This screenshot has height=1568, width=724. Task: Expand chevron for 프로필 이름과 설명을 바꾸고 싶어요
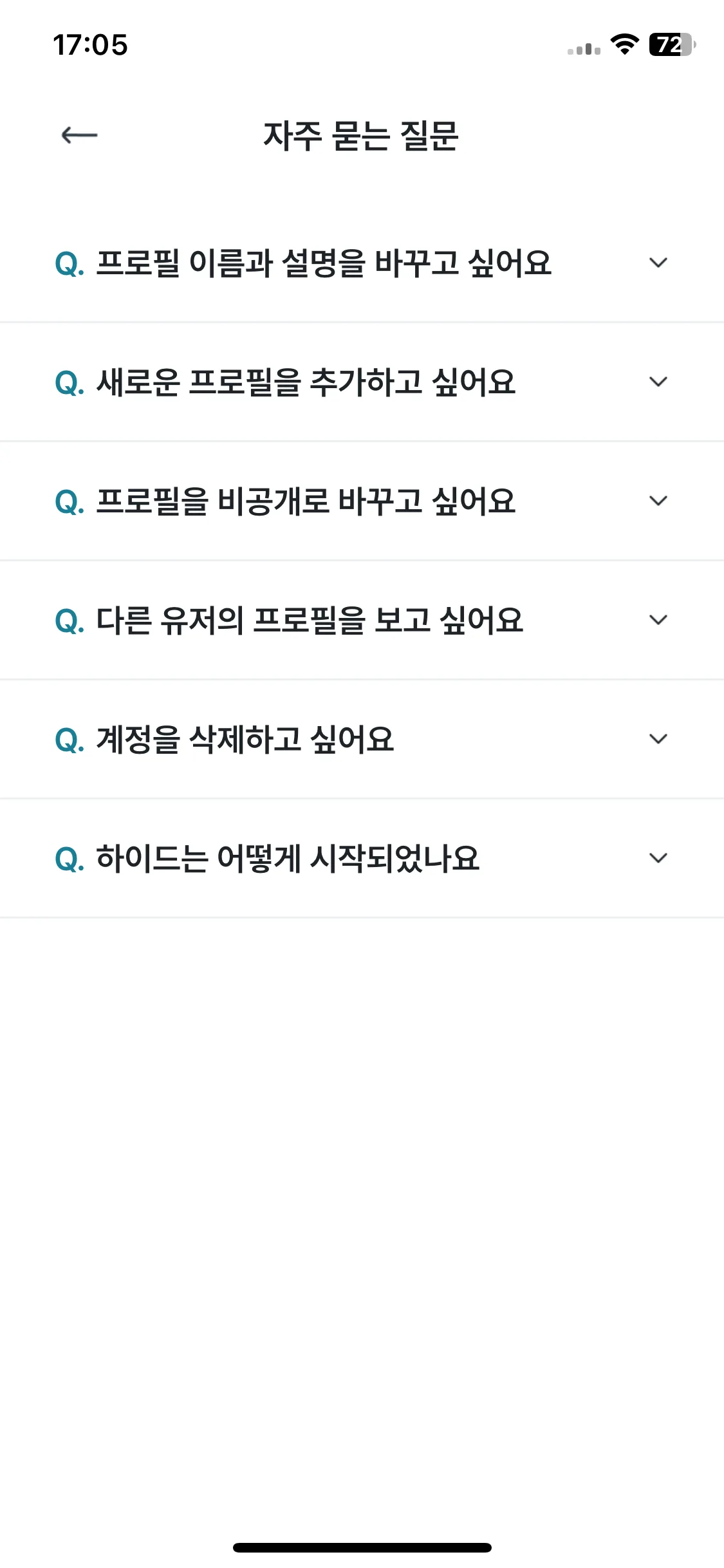[658, 263]
